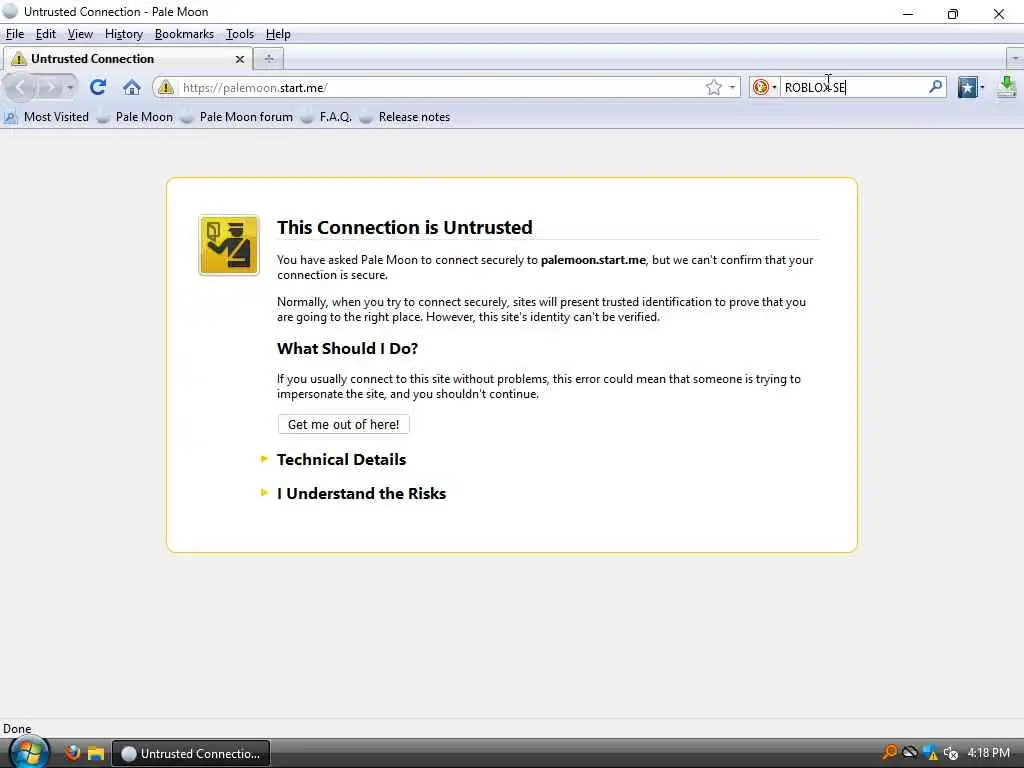Open the Downloads arrow icon

click(1007, 87)
